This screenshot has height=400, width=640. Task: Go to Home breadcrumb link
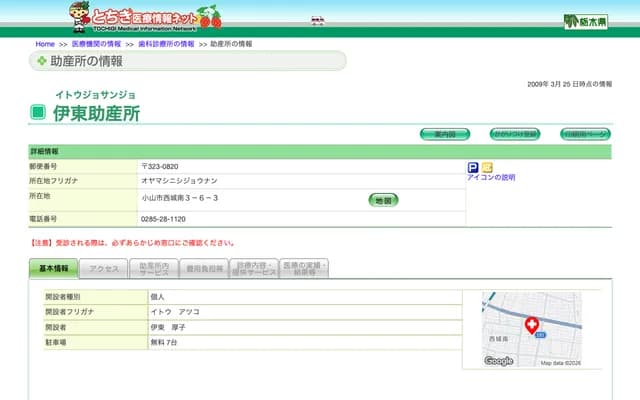point(45,44)
